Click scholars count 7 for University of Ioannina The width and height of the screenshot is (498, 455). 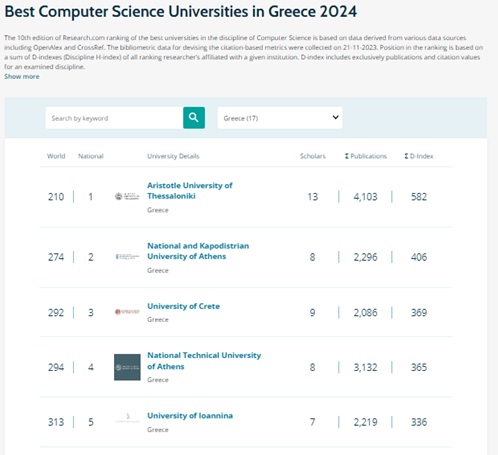click(312, 422)
